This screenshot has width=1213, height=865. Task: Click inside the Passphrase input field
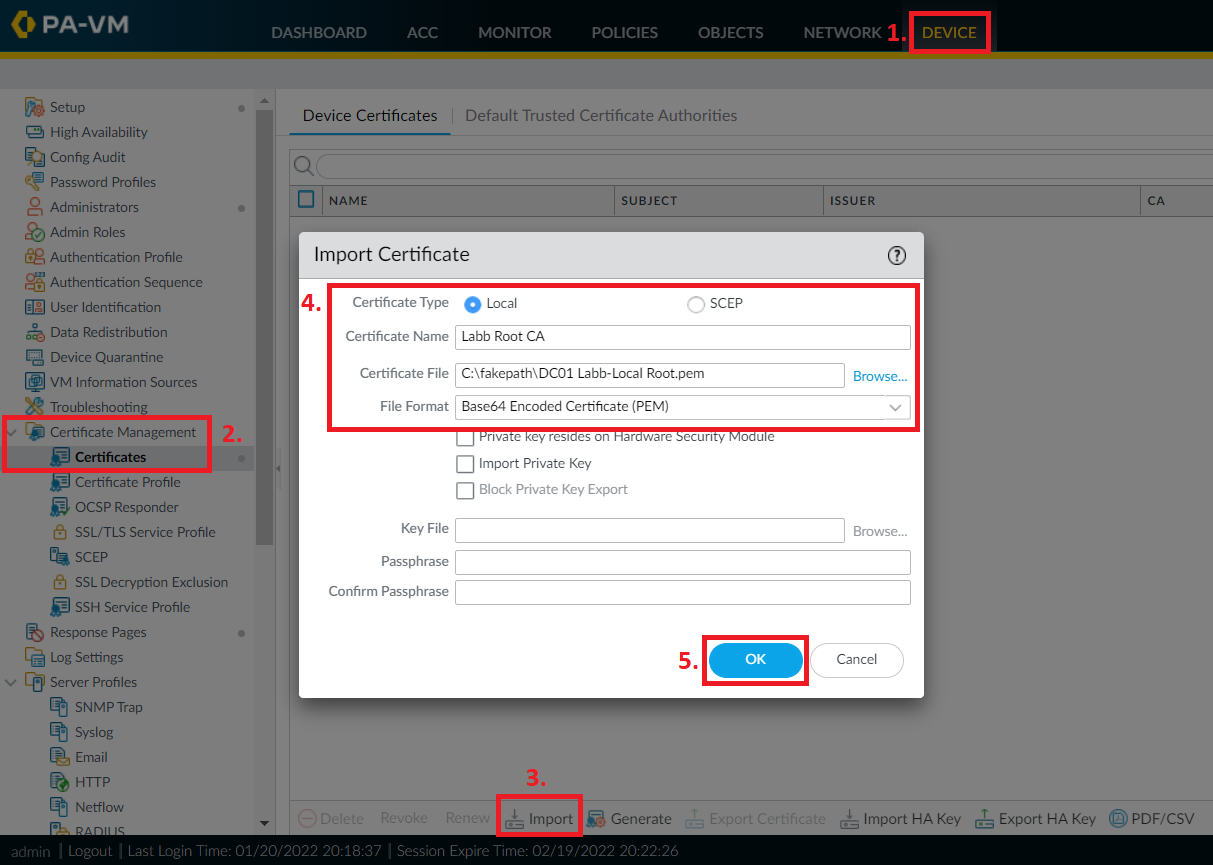(683, 561)
